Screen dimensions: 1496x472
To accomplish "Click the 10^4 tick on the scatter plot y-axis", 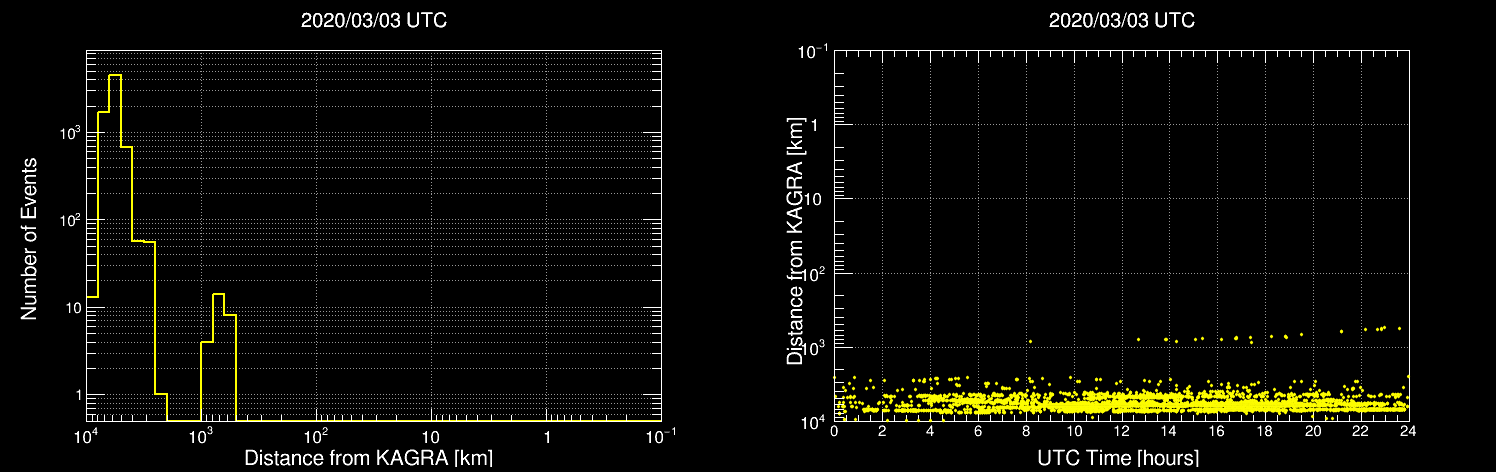I will (x=814, y=421).
